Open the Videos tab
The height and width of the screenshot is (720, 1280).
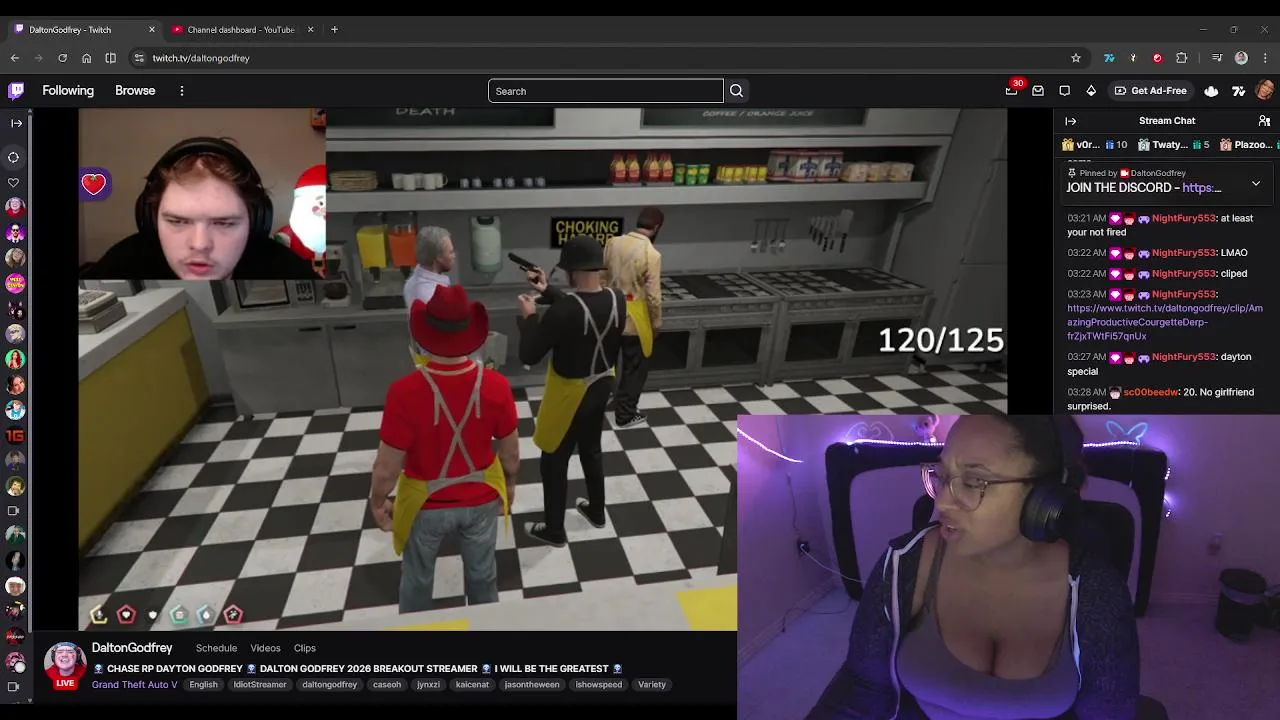pyautogui.click(x=265, y=648)
